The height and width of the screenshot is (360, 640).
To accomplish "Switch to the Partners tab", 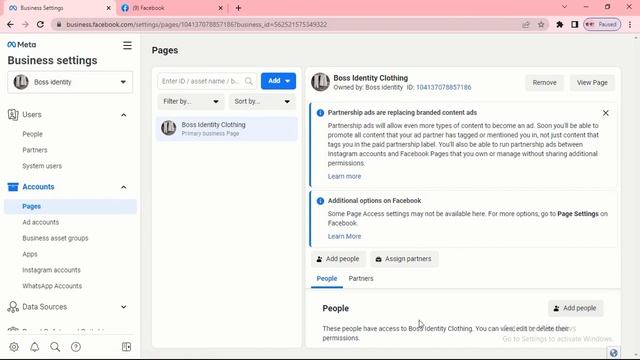I will [361, 278].
